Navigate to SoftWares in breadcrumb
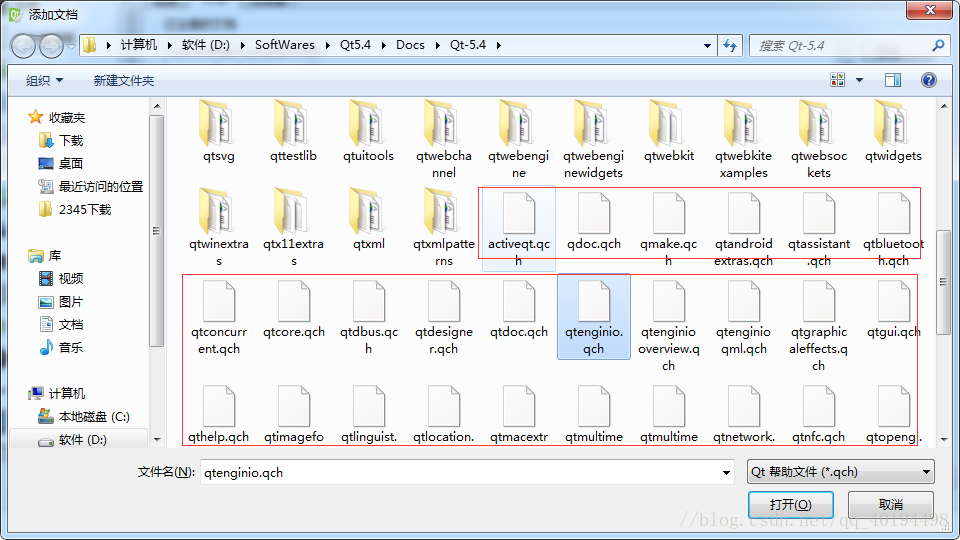960x540 pixels. click(x=285, y=45)
